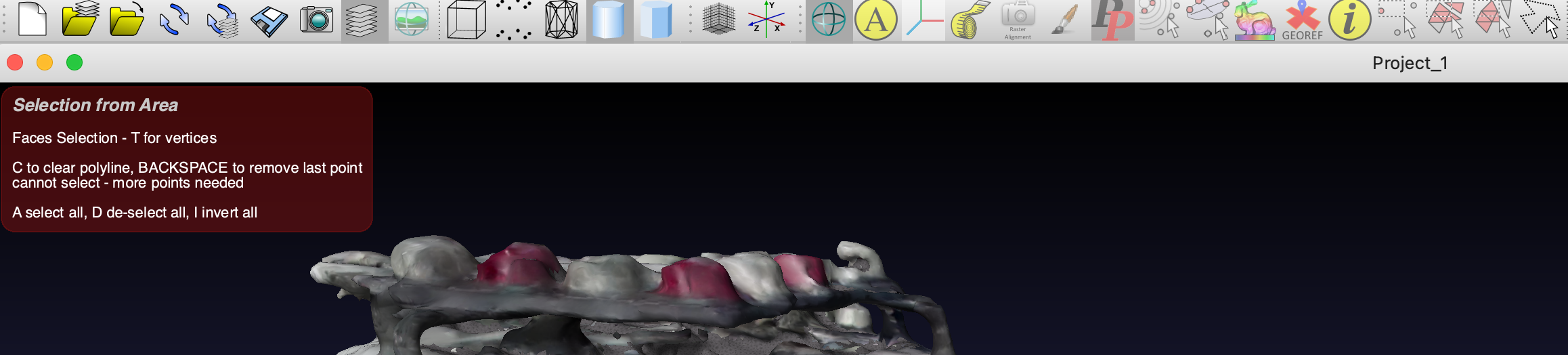Screen dimensions: 1568x355
Task: Click 'Faces Selection - T for vertices' text
Action: [x=114, y=138]
